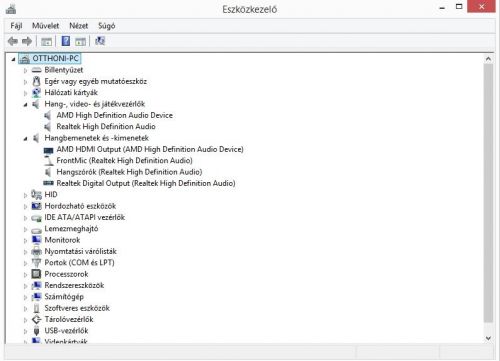The height and width of the screenshot is (361, 500).
Task: Click the HID device icon
Action: click(36, 195)
